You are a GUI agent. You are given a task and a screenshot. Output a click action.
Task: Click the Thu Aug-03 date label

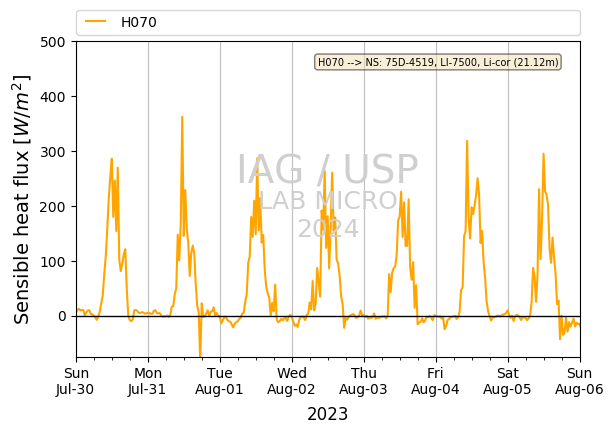click(x=364, y=381)
